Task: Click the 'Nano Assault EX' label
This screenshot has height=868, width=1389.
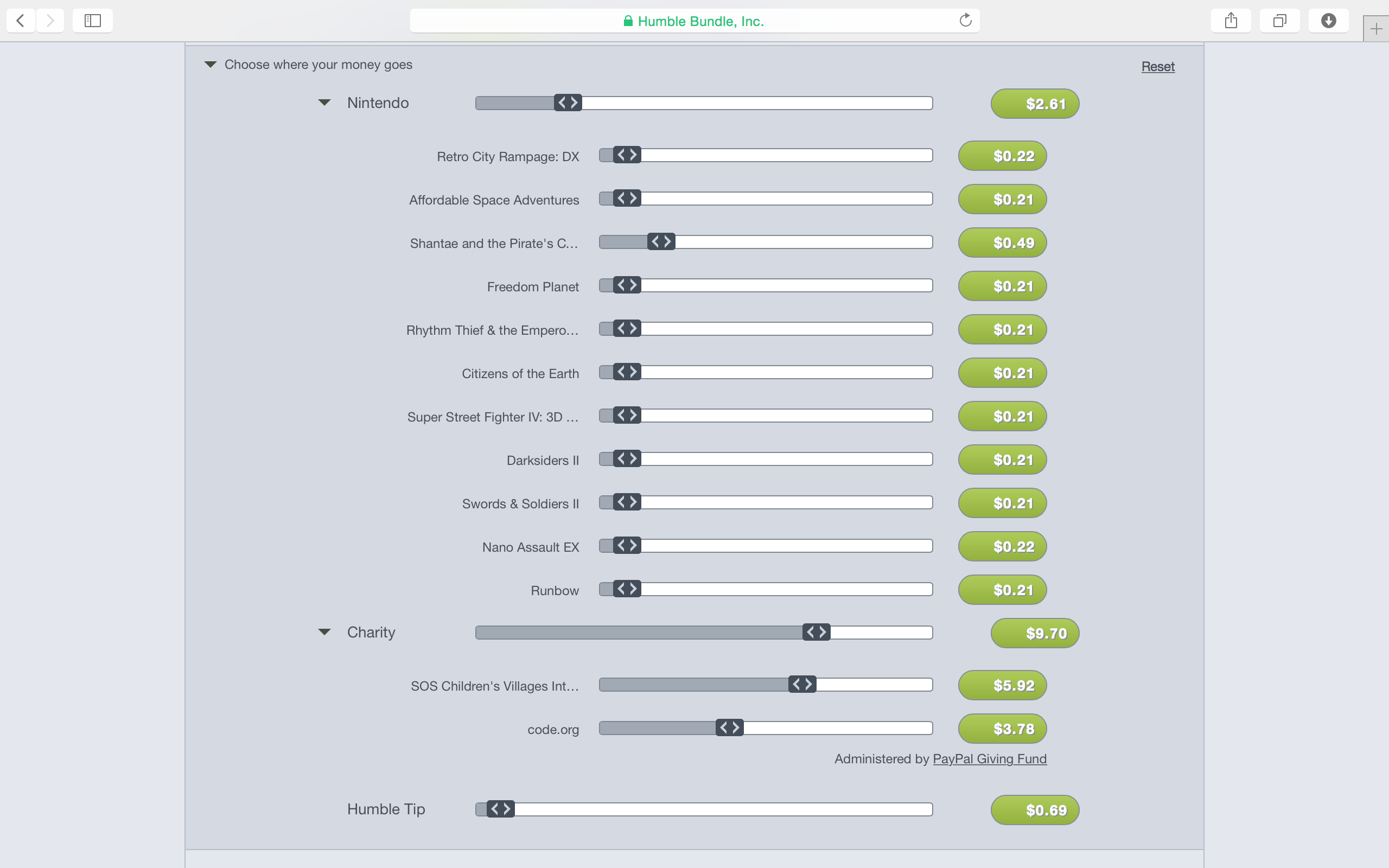Action: (x=530, y=547)
